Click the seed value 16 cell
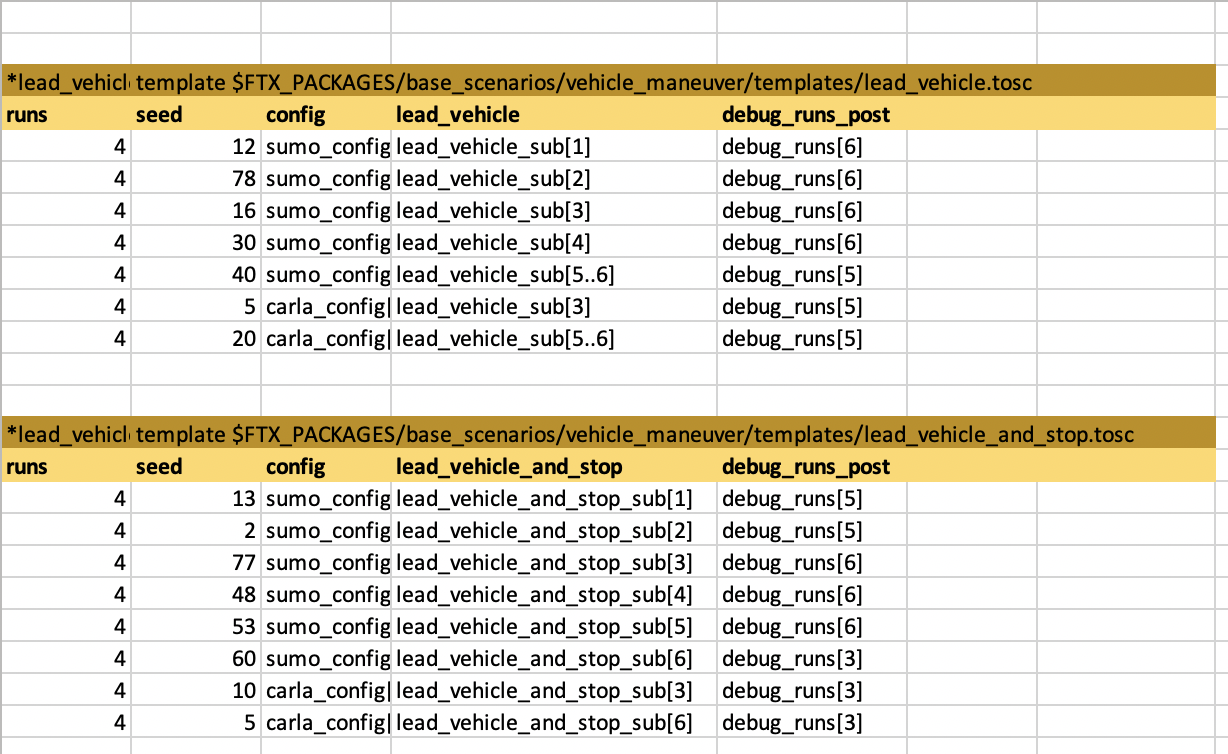Image resolution: width=1228 pixels, height=754 pixels. click(196, 211)
